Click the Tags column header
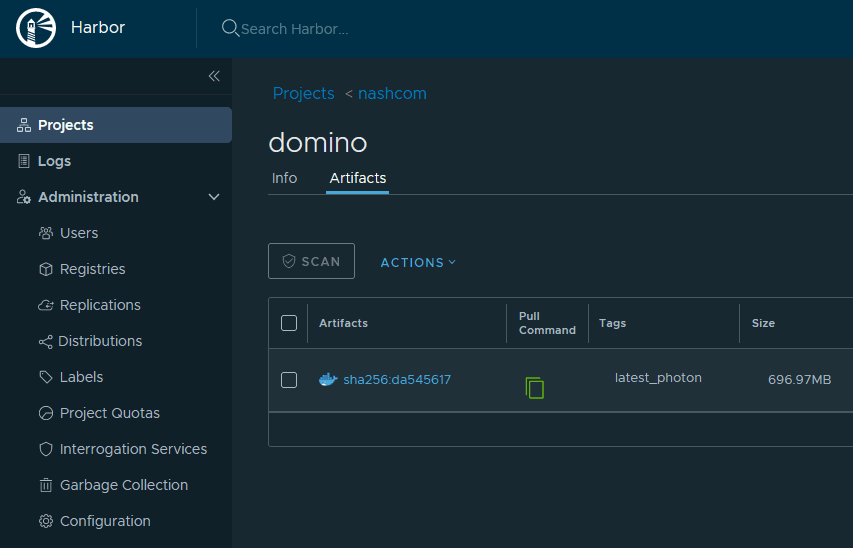This screenshot has height=548, width=853. [x=613, y=323]
